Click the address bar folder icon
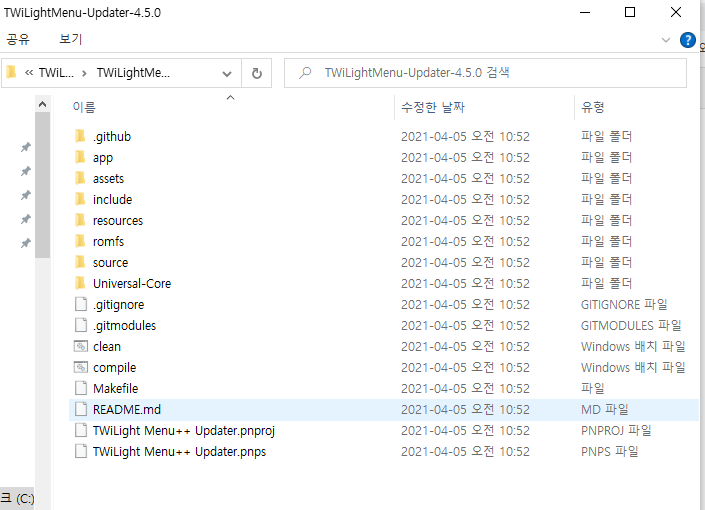The image size is (705, 510). coord(12,72)
